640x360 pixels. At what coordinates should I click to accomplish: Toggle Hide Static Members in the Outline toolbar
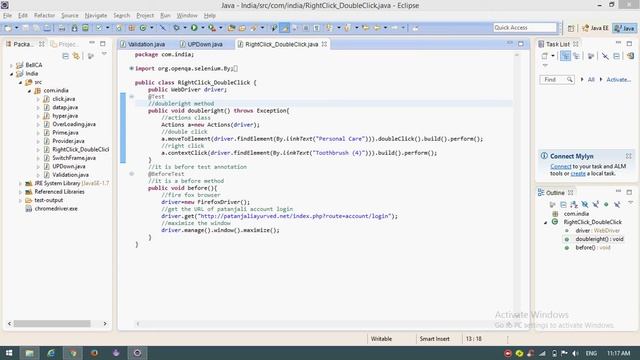click(596, 204)
